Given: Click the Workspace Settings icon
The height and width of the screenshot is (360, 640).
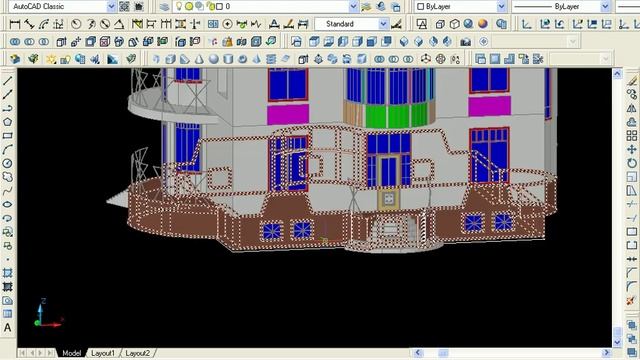Looking at the screenshot, I should (x=124, y=7).
